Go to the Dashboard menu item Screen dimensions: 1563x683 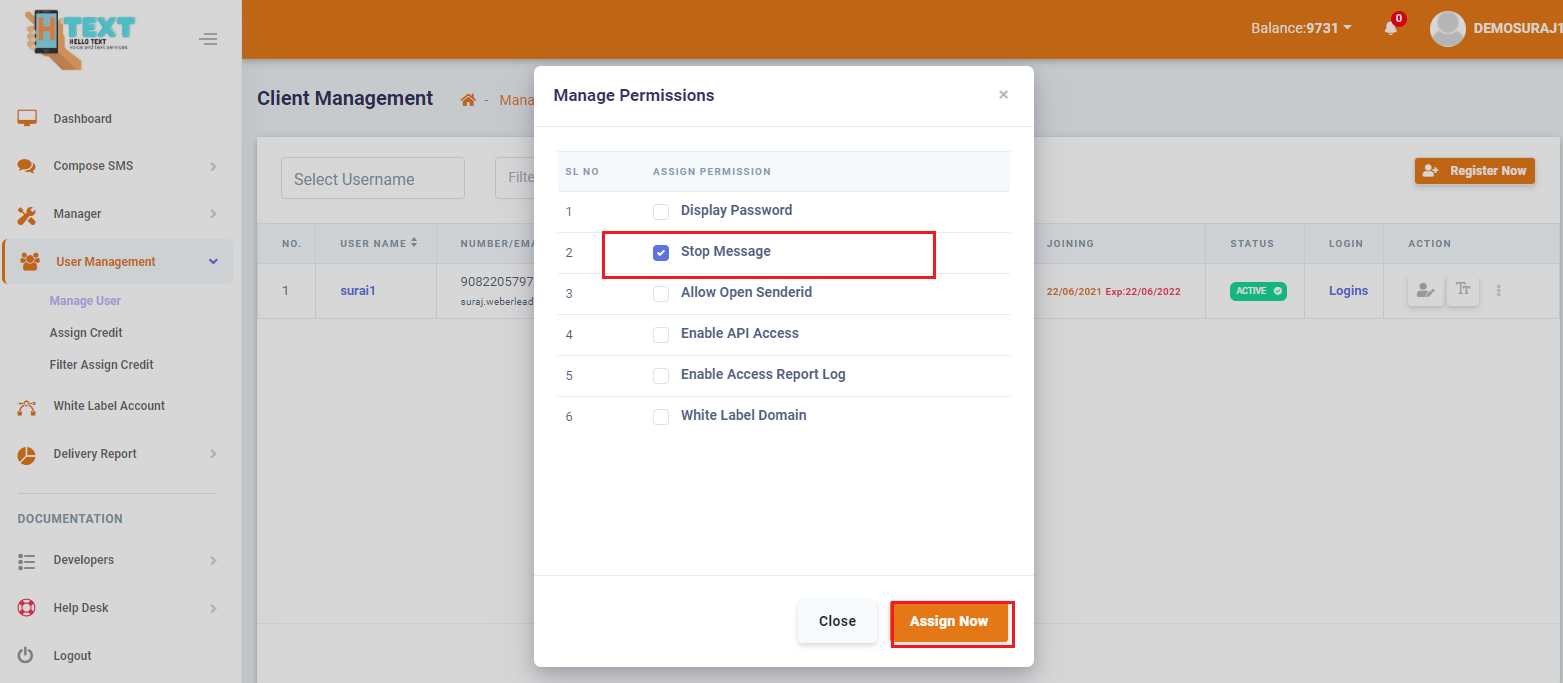coord(82,119)
